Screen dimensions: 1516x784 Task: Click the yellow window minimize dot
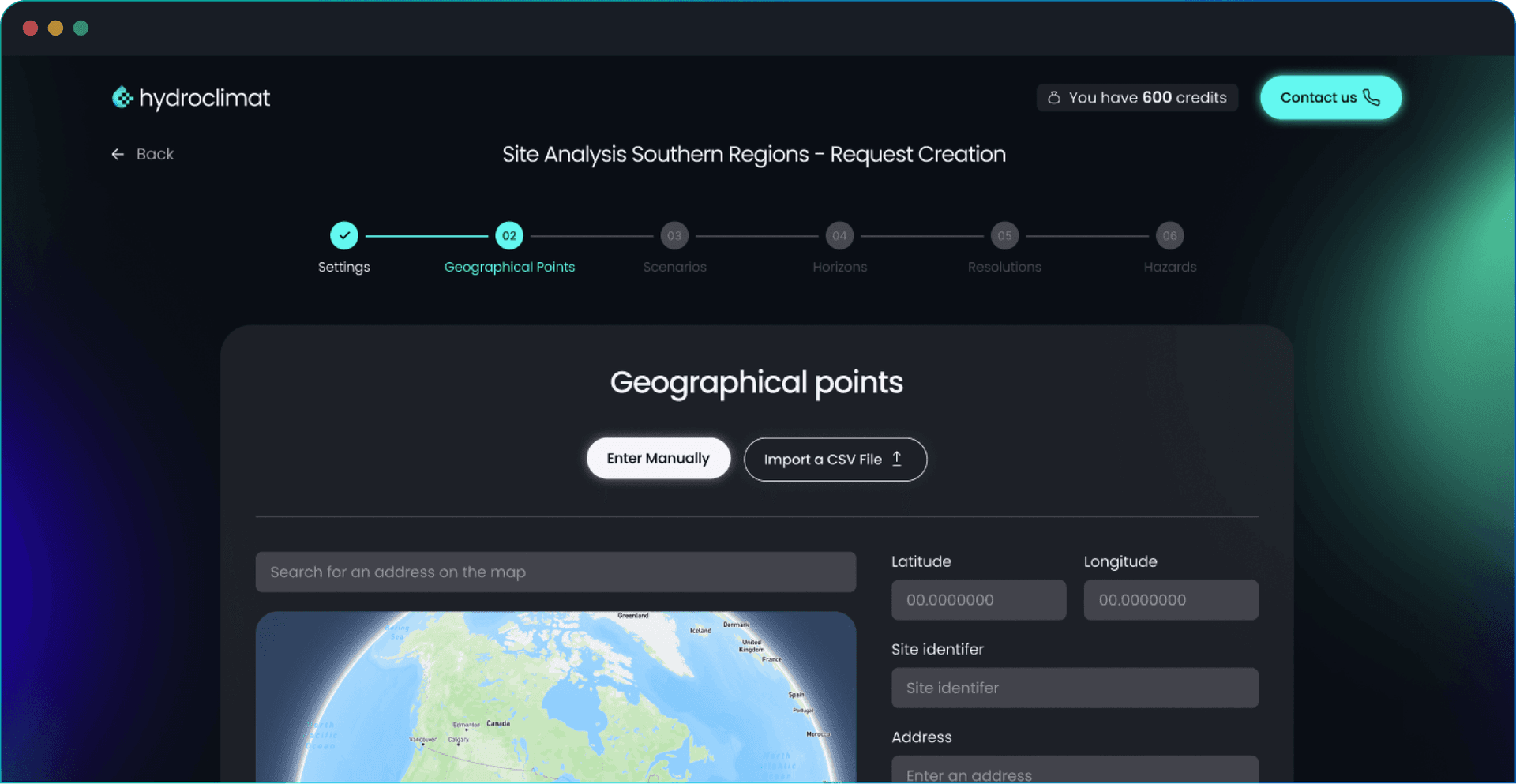55,28
